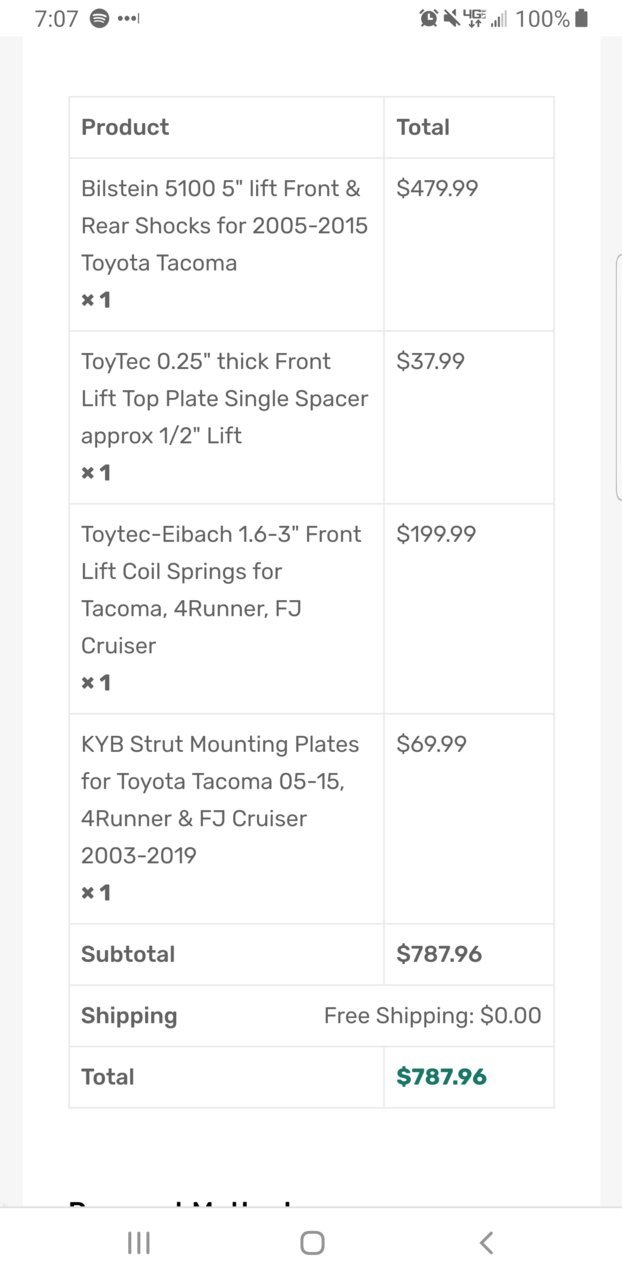Screen dimensions: 622x1279
Task: Tap the green $787.96 total amount
Action: coord(441,1077)
